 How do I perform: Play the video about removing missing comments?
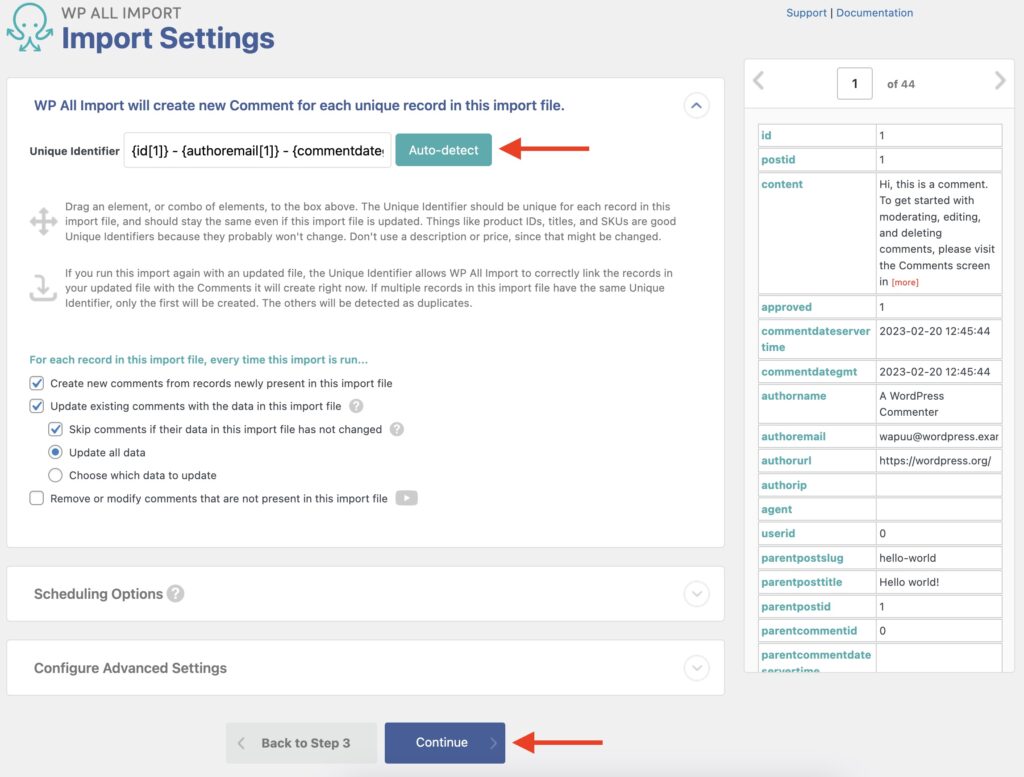[407, 497]
